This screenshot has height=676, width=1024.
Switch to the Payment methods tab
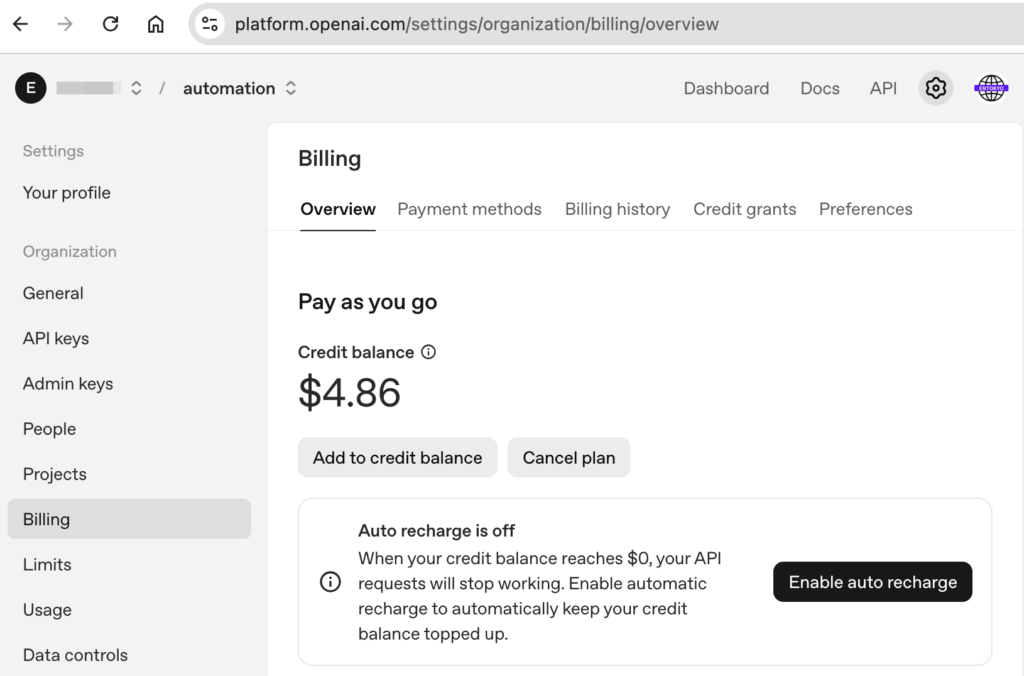click(469, 209)
